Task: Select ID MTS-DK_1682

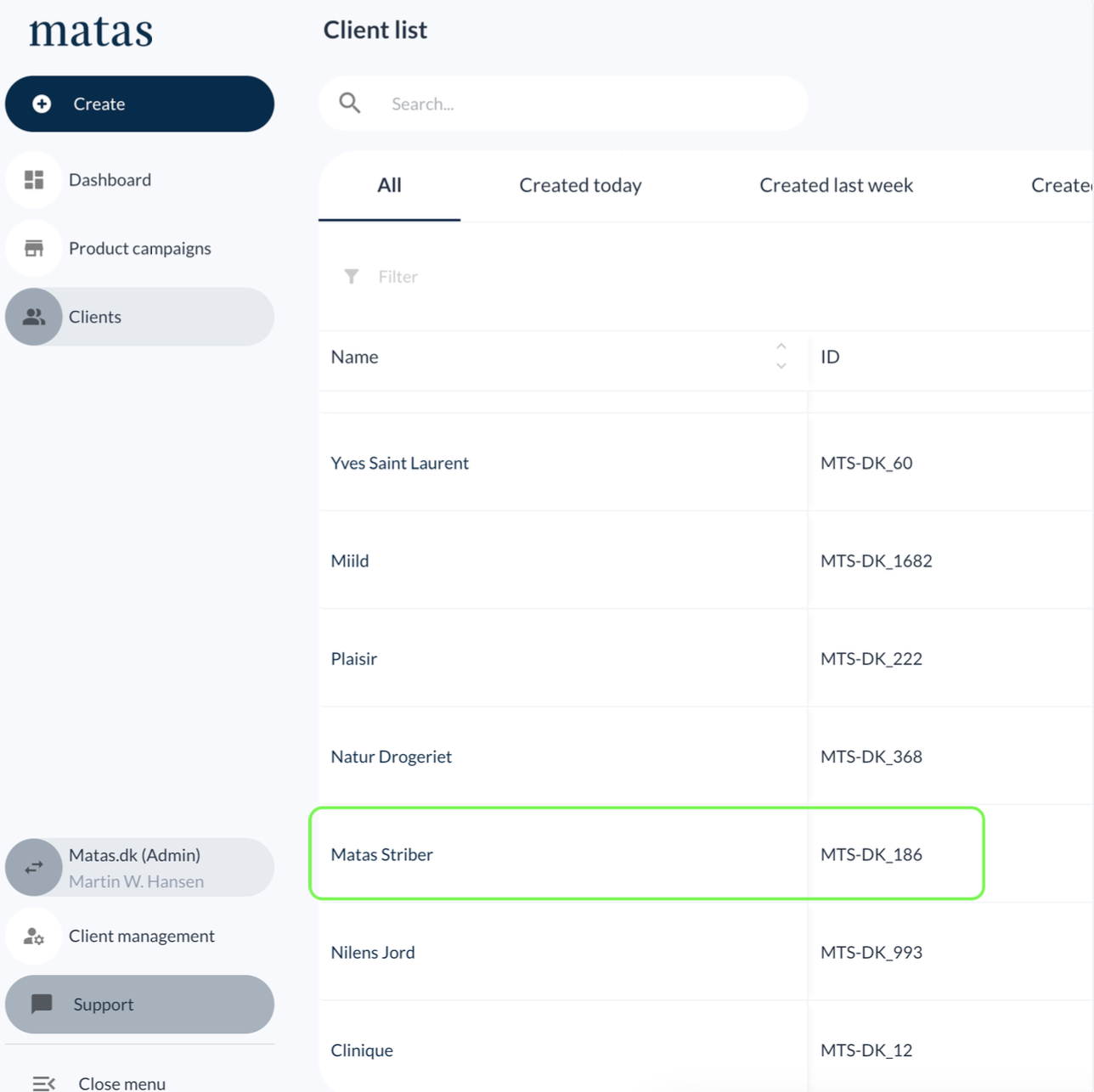Action: click(x=877, y=560)
